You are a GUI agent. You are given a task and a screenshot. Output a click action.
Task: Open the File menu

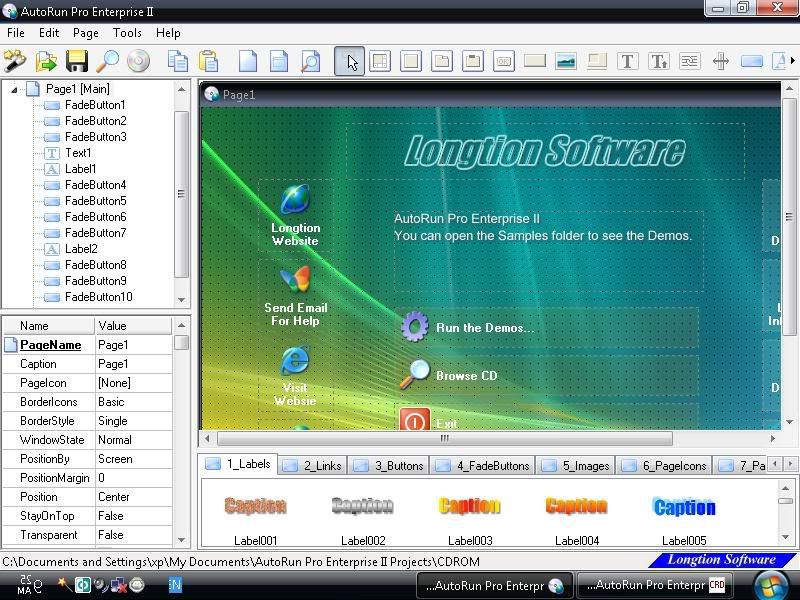click(x=16, y=33)
